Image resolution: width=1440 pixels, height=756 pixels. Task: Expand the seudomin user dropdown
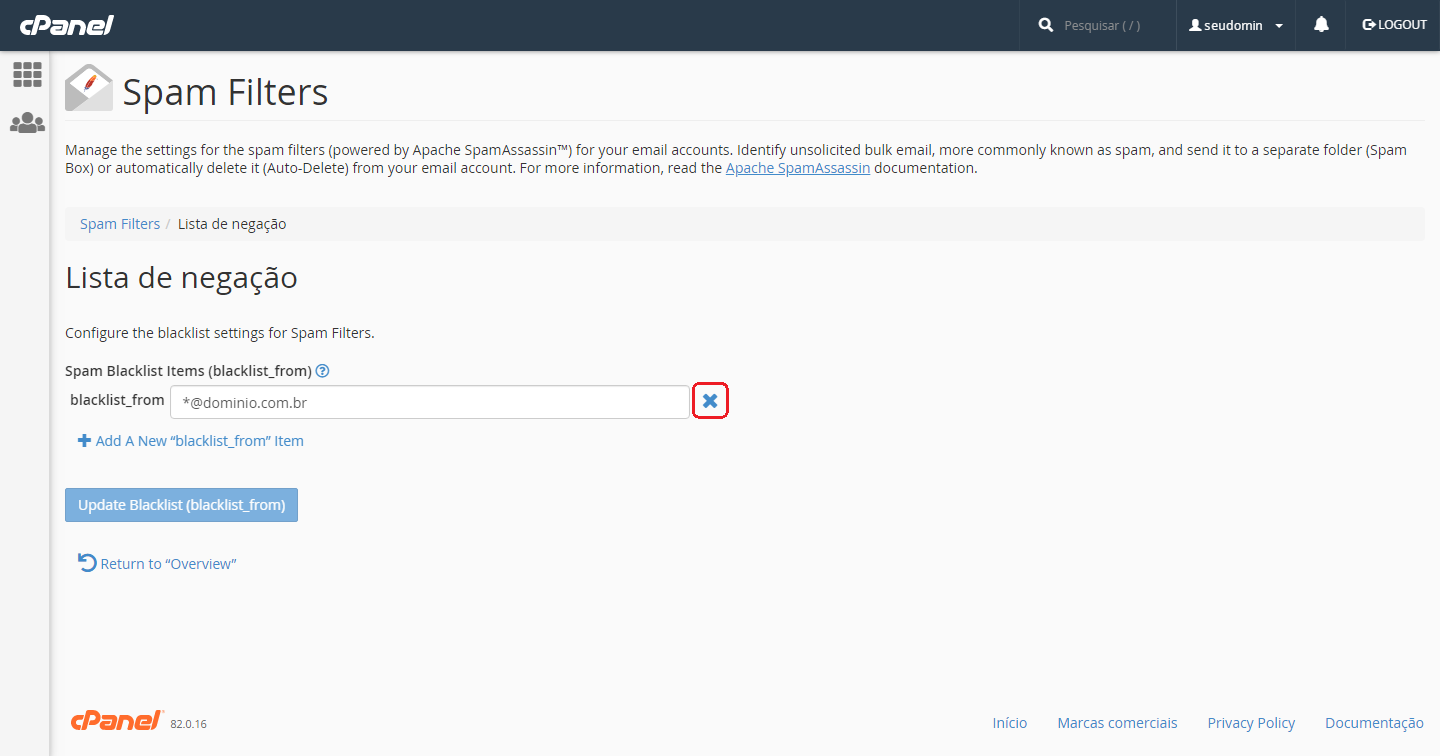[1236, 25]
